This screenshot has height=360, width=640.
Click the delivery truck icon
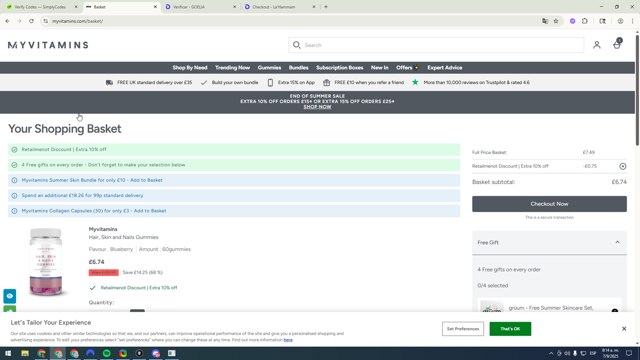point(109,82)
